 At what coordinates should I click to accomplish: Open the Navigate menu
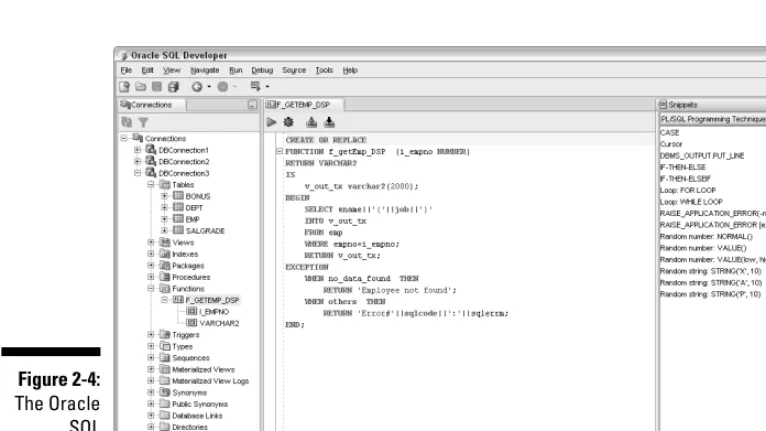click(x=205, y=70)
